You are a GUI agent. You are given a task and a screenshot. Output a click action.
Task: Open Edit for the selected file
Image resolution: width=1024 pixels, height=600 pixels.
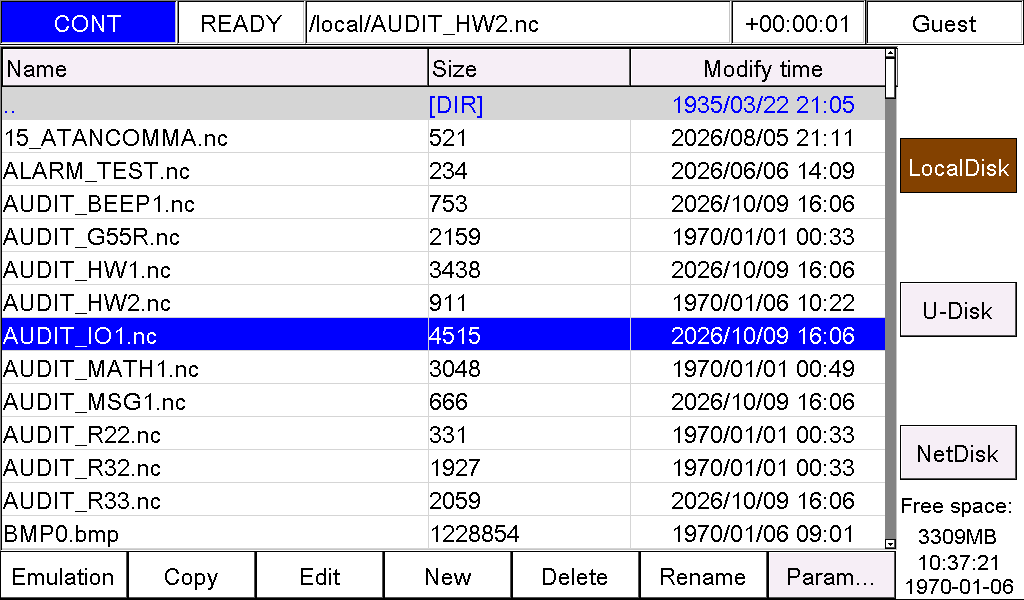[x=319, y=576]
